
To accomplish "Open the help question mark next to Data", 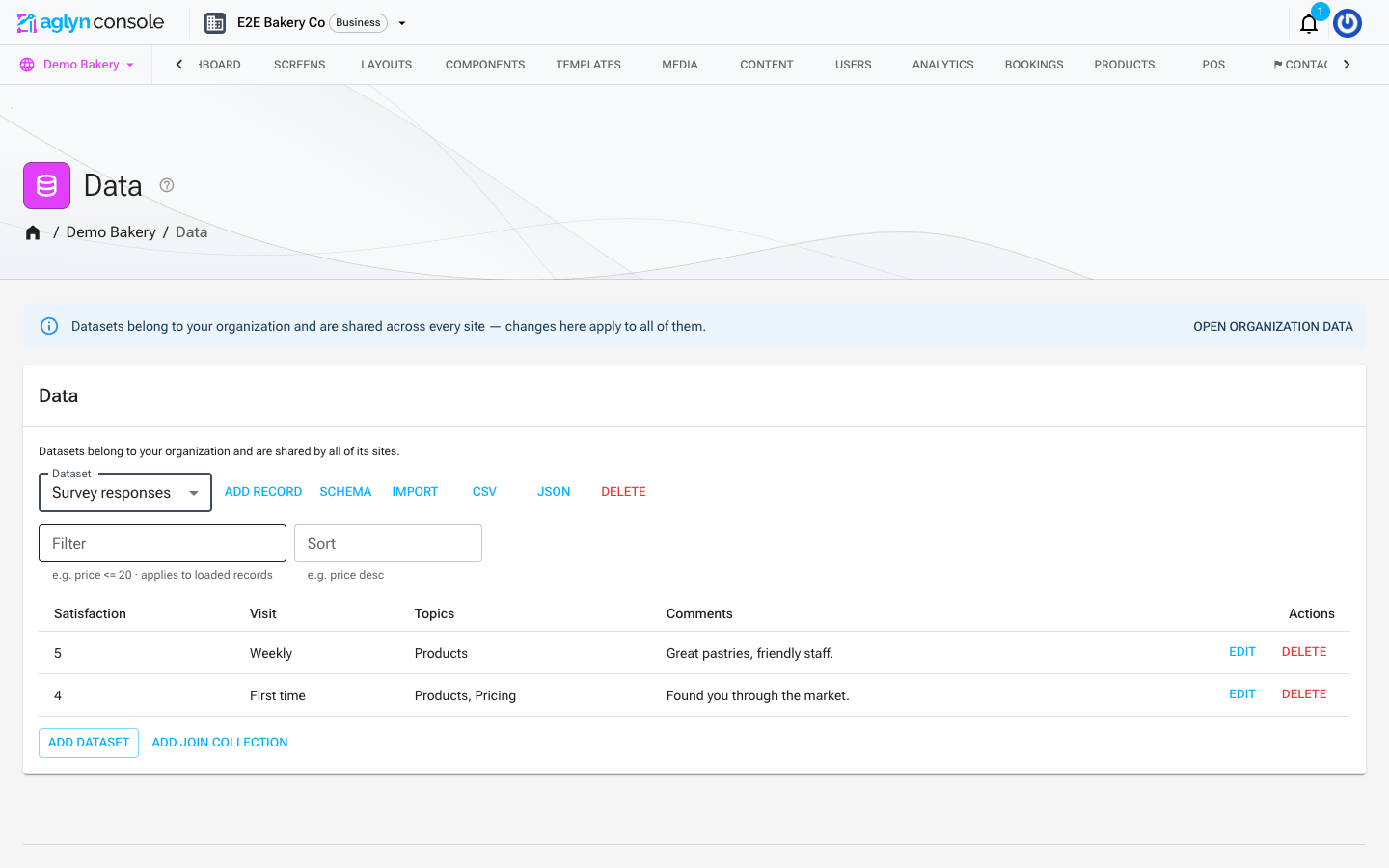I will [167, 185].
